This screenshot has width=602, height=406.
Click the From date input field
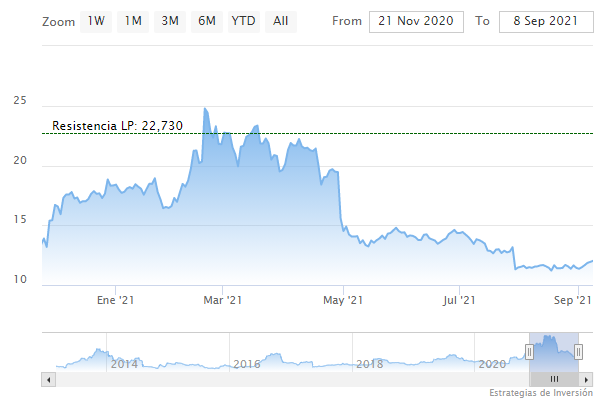(x=416, y=21)
